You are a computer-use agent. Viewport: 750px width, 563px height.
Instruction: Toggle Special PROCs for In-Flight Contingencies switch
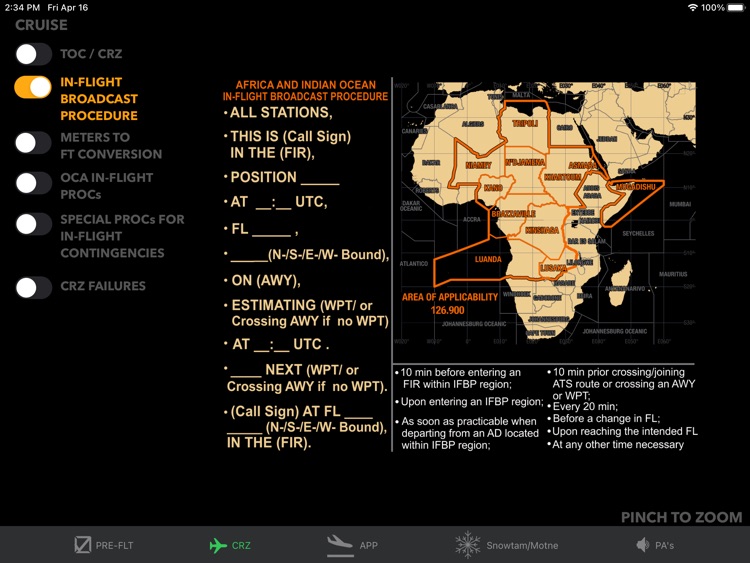(x=33, y=224)
